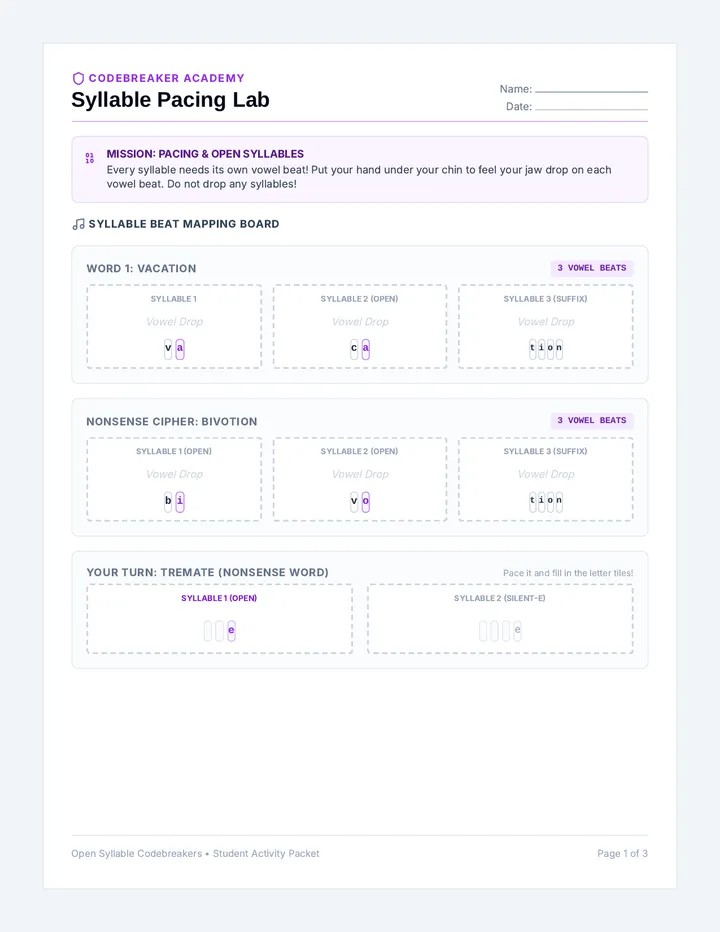The image size is (720, 932).
Task: Click the 3 Vowel Beats badge for Vacation
Action: (592, 268)
